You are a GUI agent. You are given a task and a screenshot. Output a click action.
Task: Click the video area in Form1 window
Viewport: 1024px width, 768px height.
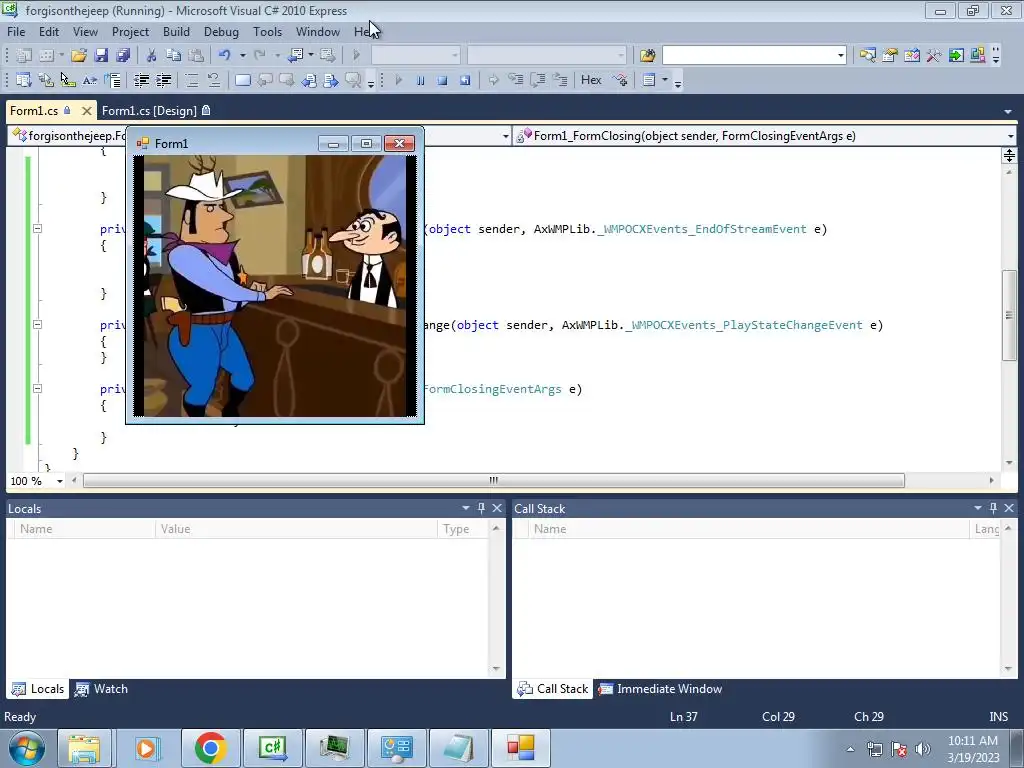275,285
